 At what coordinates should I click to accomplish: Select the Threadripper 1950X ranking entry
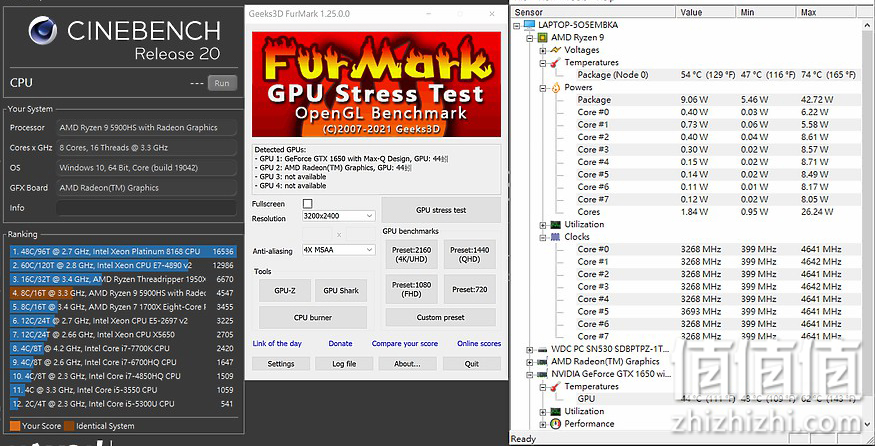[123, 279]
